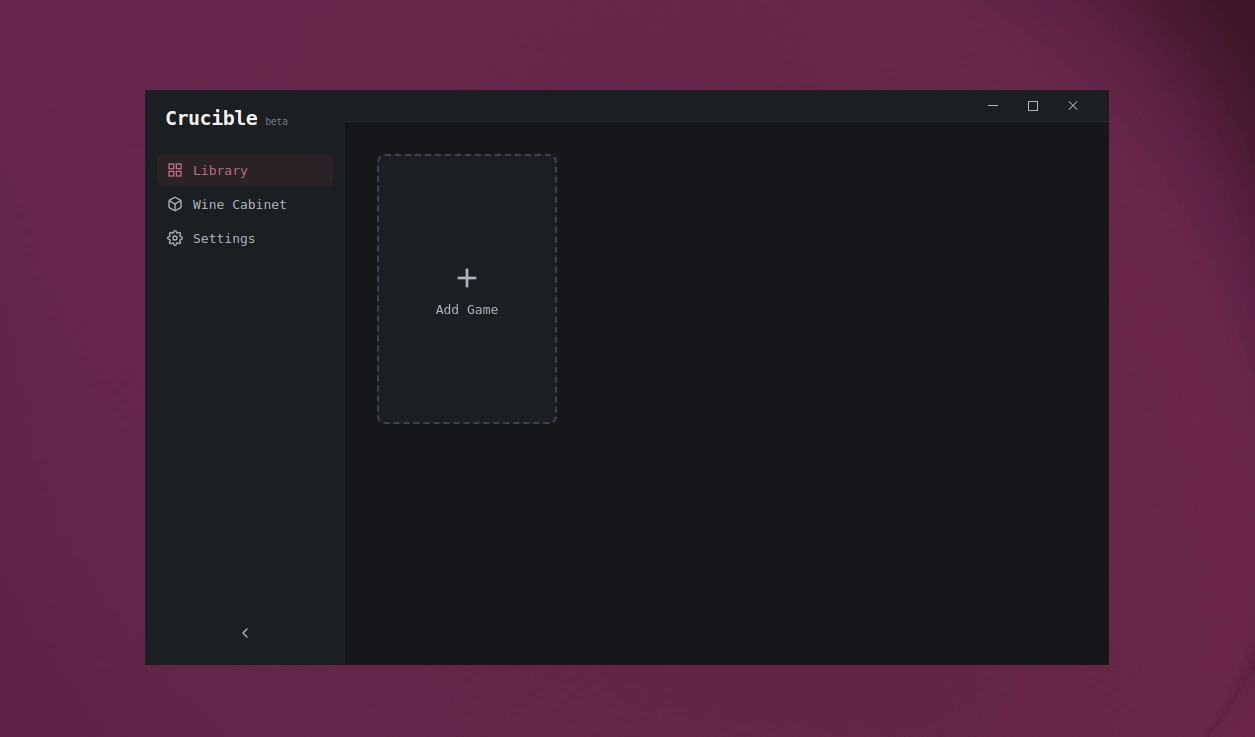Screen dimensions: 1255x737
Task: Click the plus icon on Add Game card
Action: (x=467, y=278)
